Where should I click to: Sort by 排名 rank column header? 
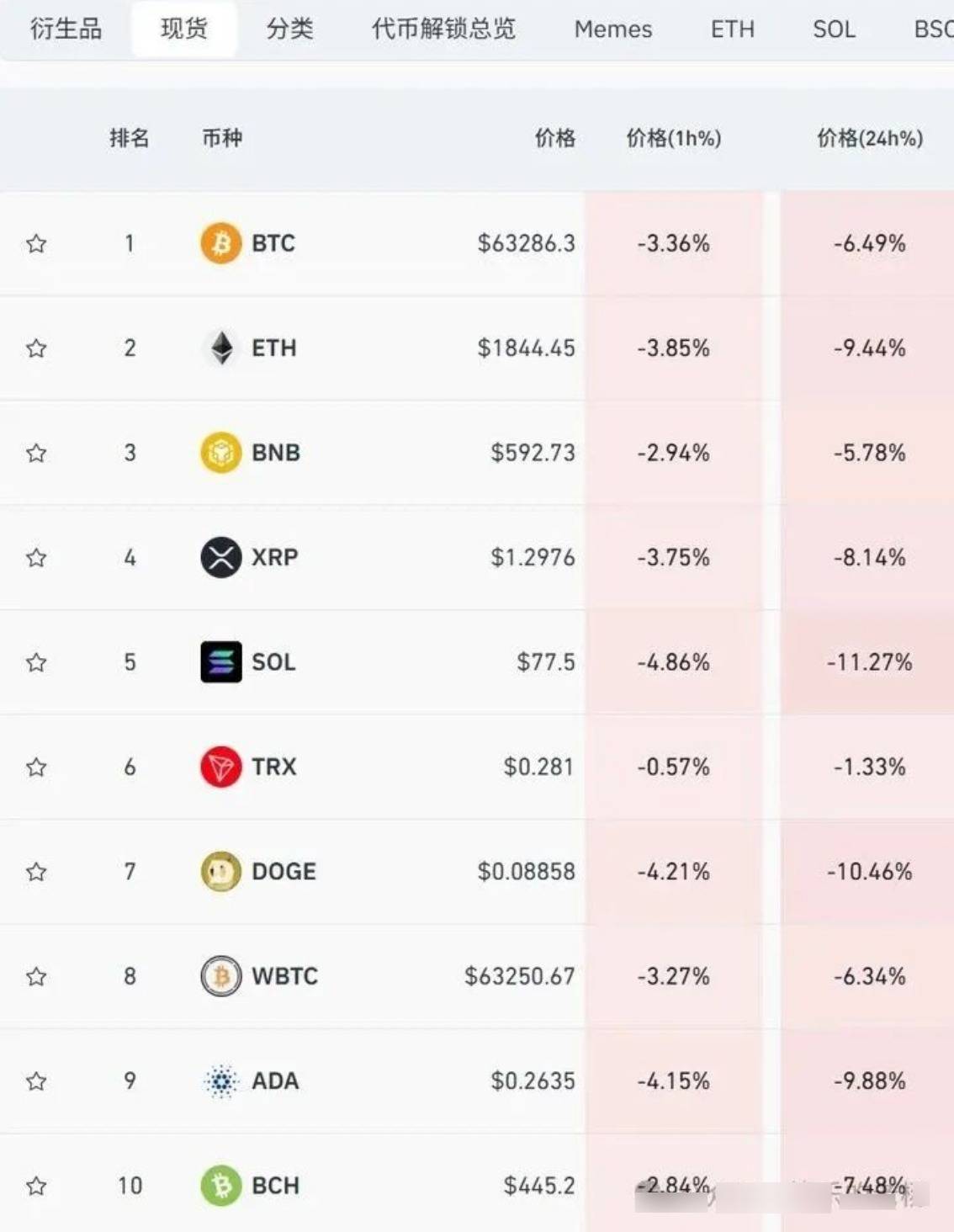[129, 138]
